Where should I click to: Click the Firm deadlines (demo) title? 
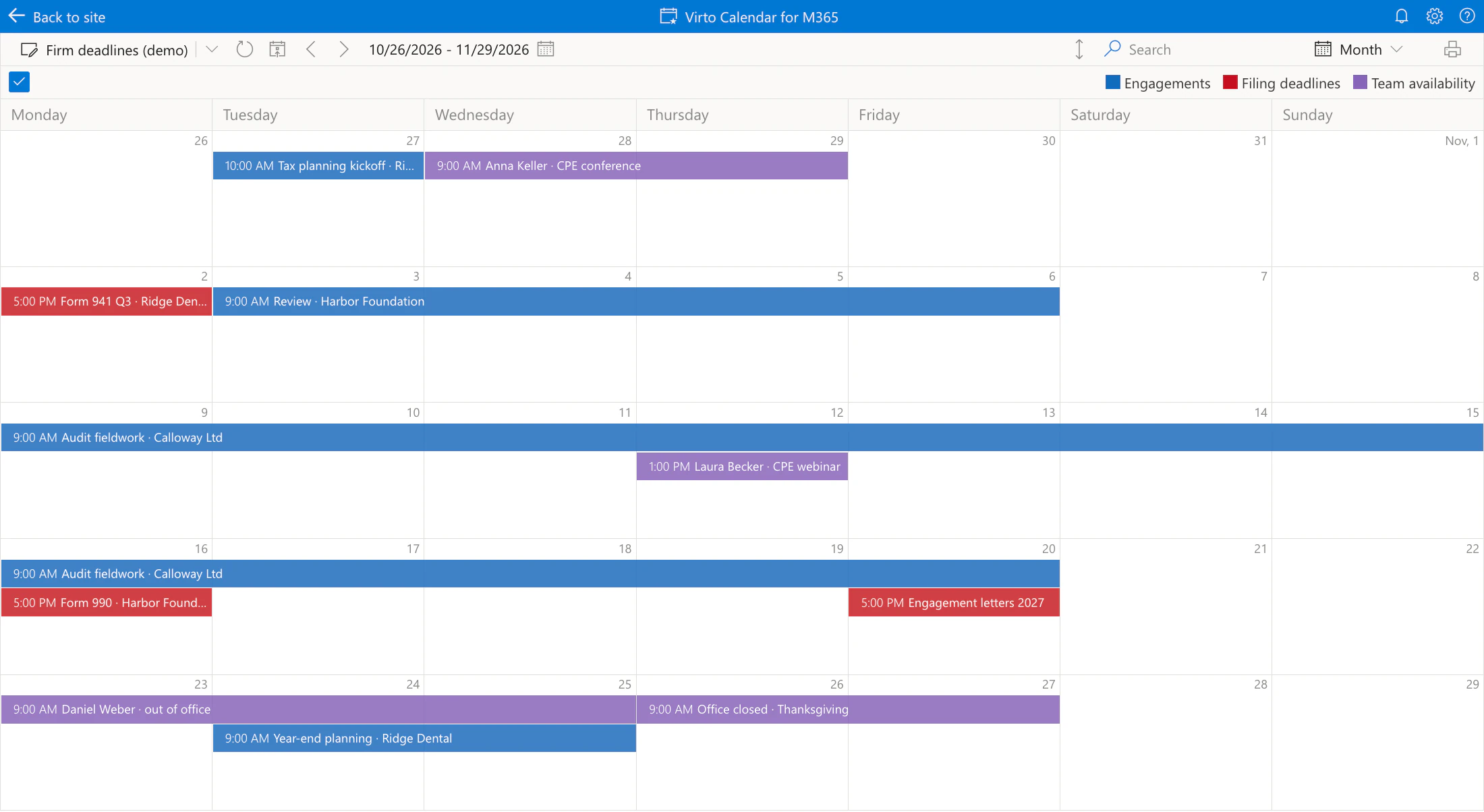coord(117,51)
